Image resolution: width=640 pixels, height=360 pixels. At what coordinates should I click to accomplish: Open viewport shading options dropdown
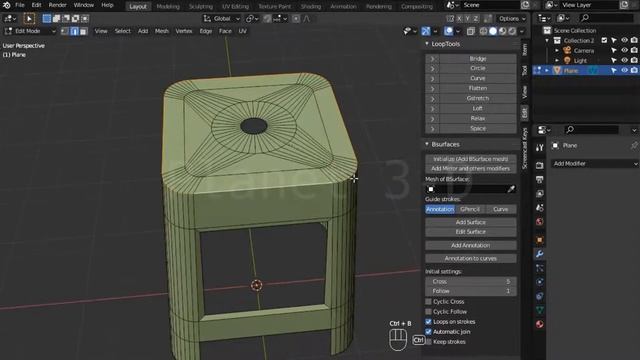522,31
